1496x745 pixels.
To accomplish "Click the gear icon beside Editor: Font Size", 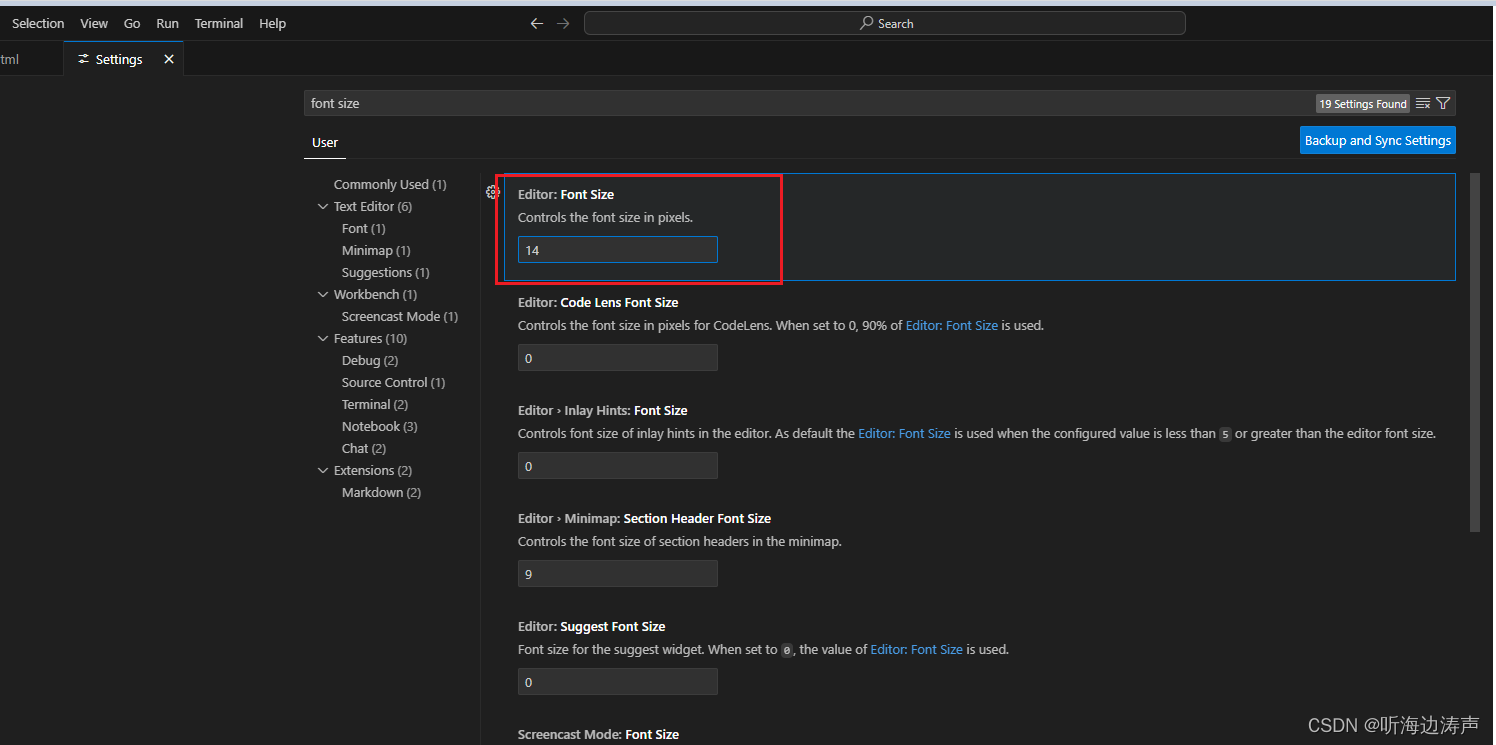I will (x=493, y=192).
